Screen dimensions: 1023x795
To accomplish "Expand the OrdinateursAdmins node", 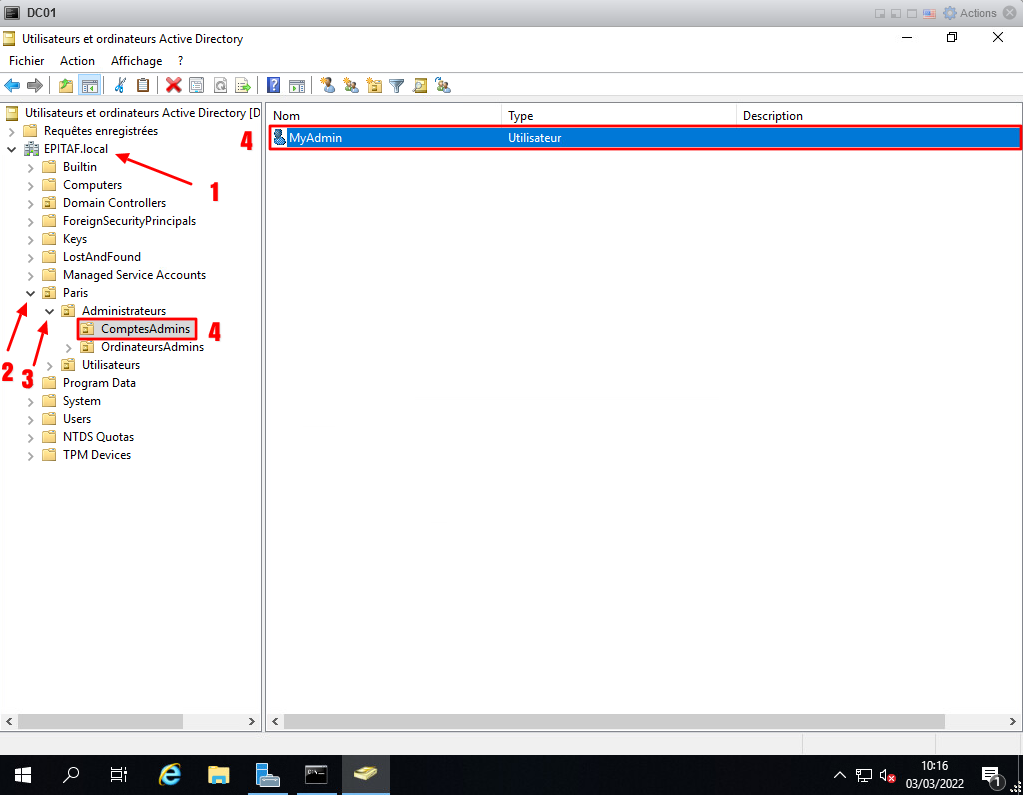I will pos(69,347).
